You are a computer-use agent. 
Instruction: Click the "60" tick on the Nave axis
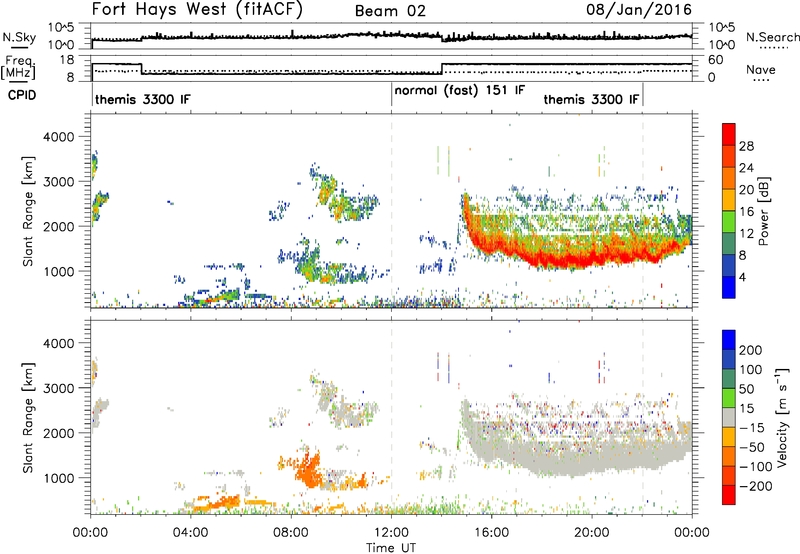coord(716,60)
